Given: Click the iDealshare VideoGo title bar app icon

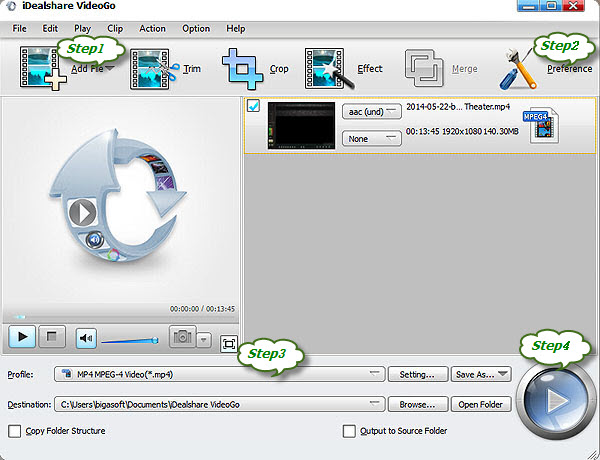Looking at the screenshot, I should 11,5.
